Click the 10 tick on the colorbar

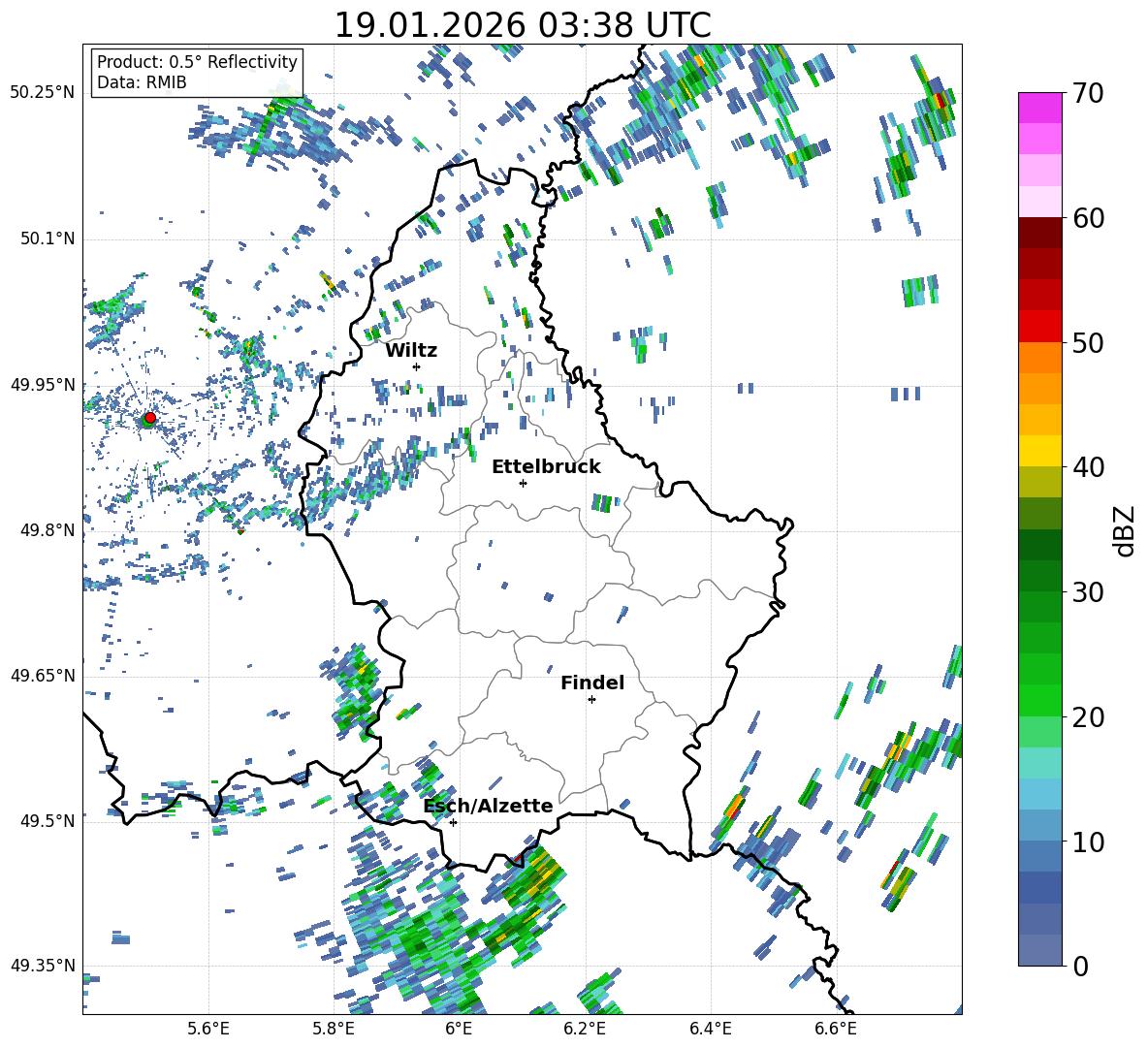point(1087,842)
